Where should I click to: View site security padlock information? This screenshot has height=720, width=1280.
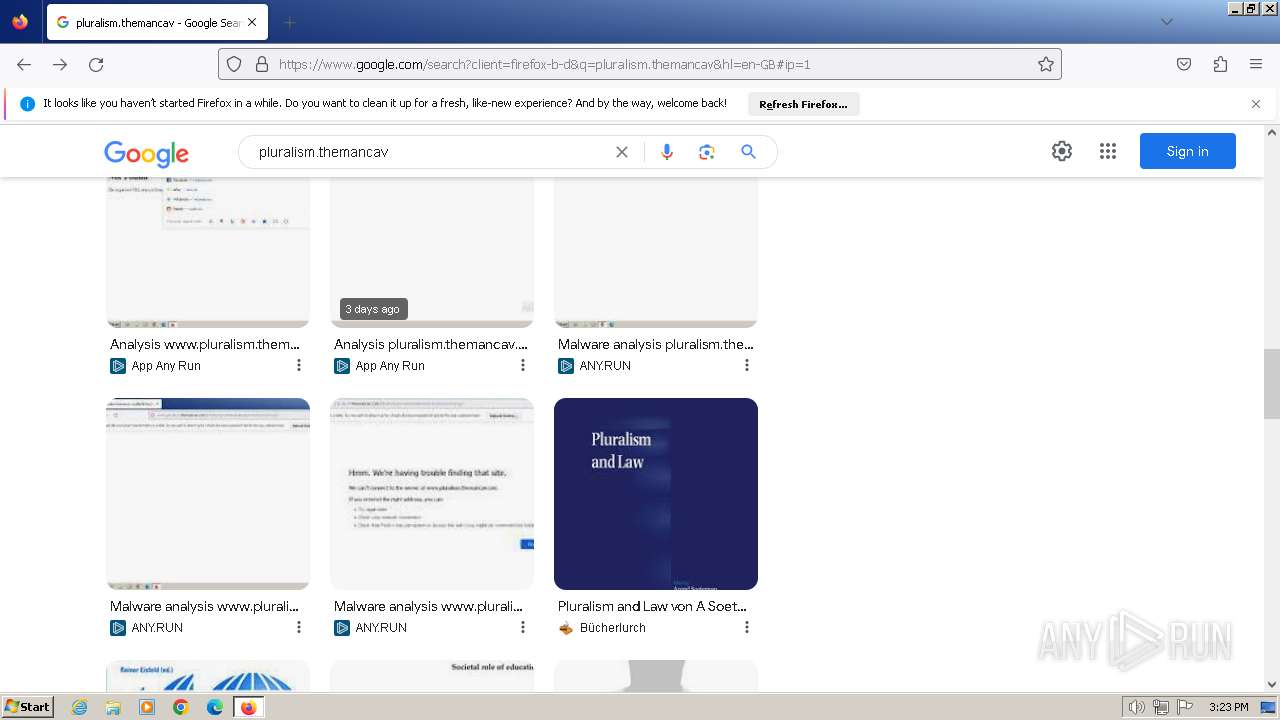262,64
